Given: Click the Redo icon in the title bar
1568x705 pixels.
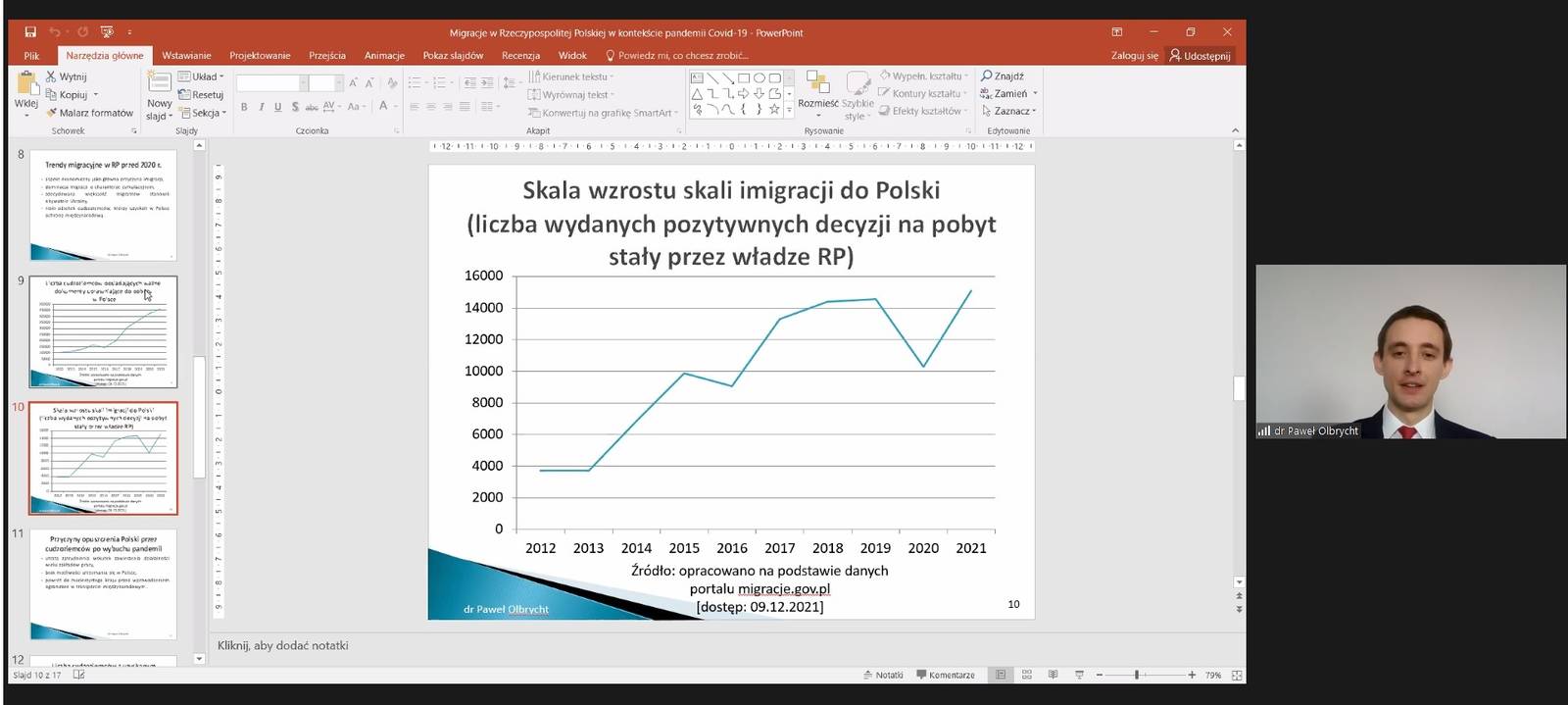Looking at the screenshot, I should (x=82, y=32).
